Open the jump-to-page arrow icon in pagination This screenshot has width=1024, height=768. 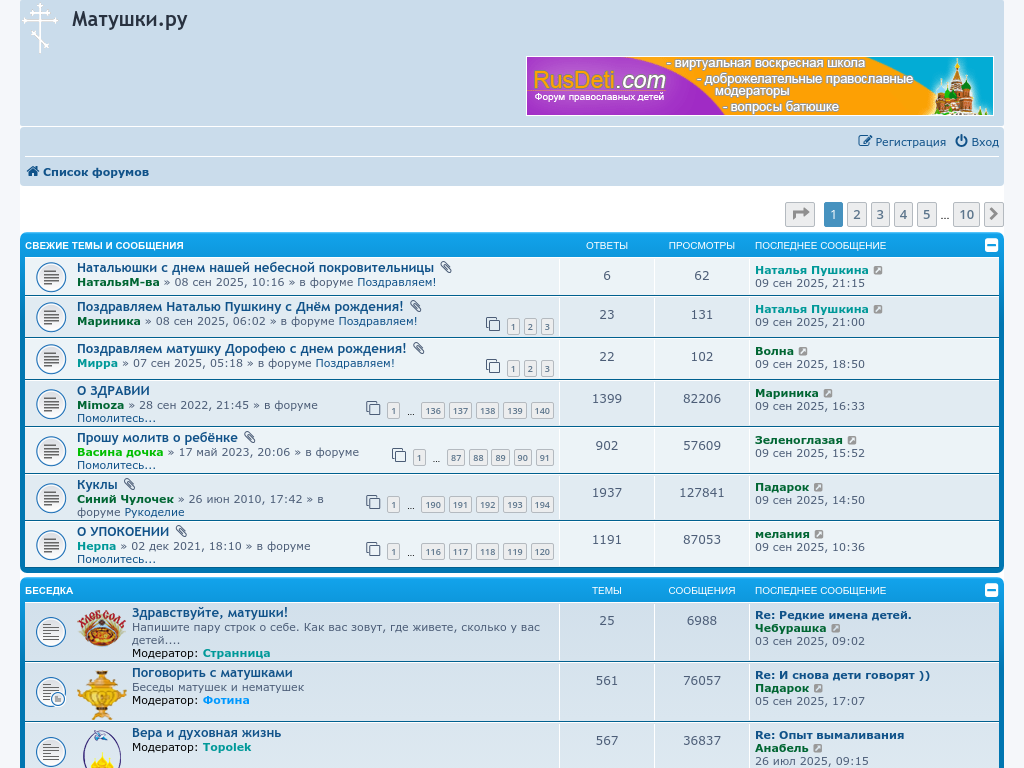800,214
